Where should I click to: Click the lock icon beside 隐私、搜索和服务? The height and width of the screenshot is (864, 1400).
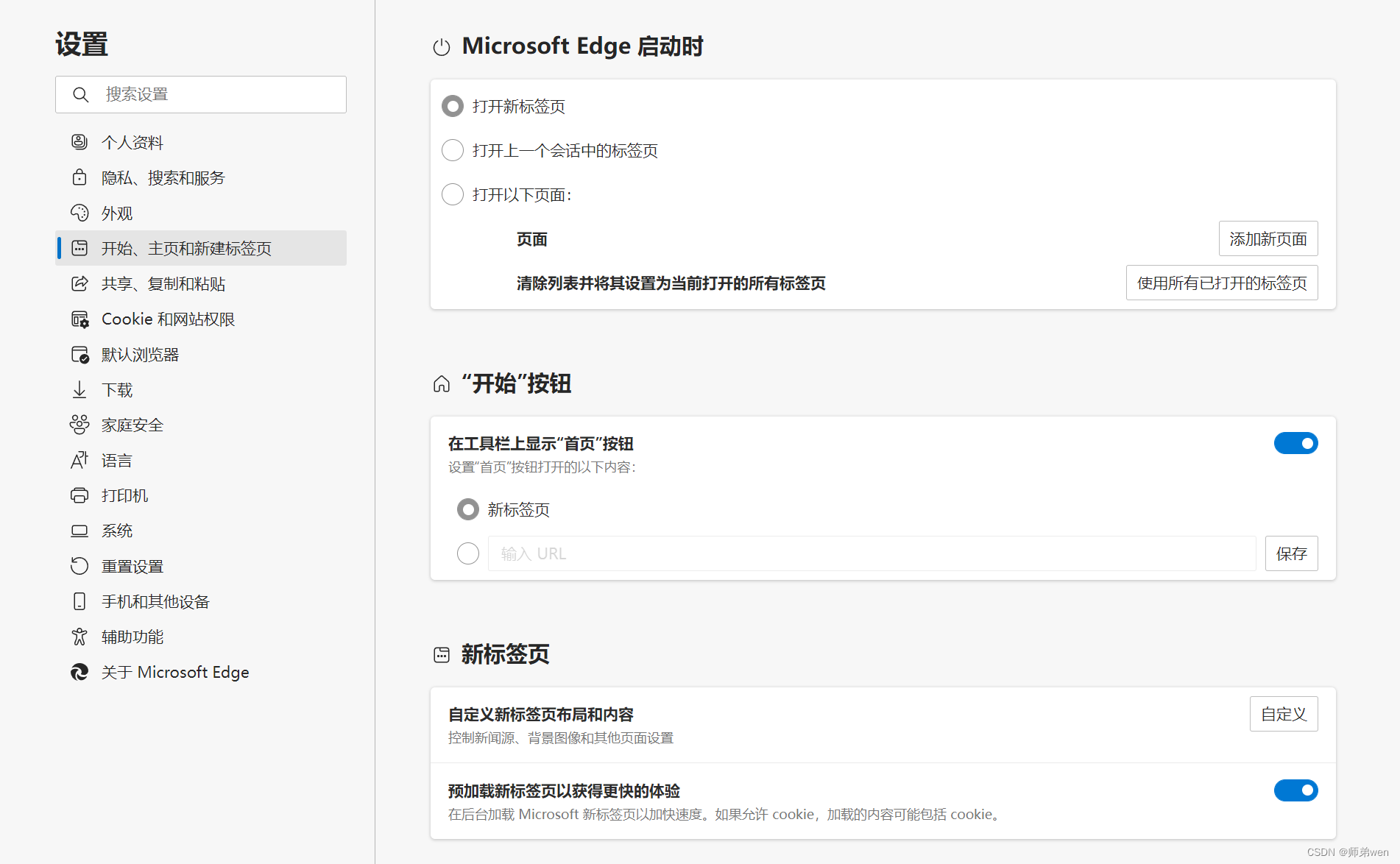(x=79, y=177)
